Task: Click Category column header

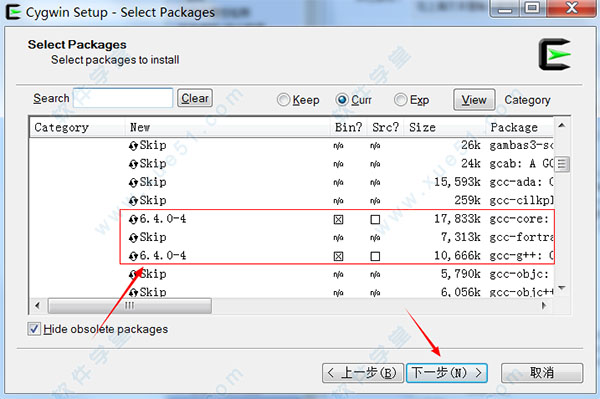Action: pos(77,127)
